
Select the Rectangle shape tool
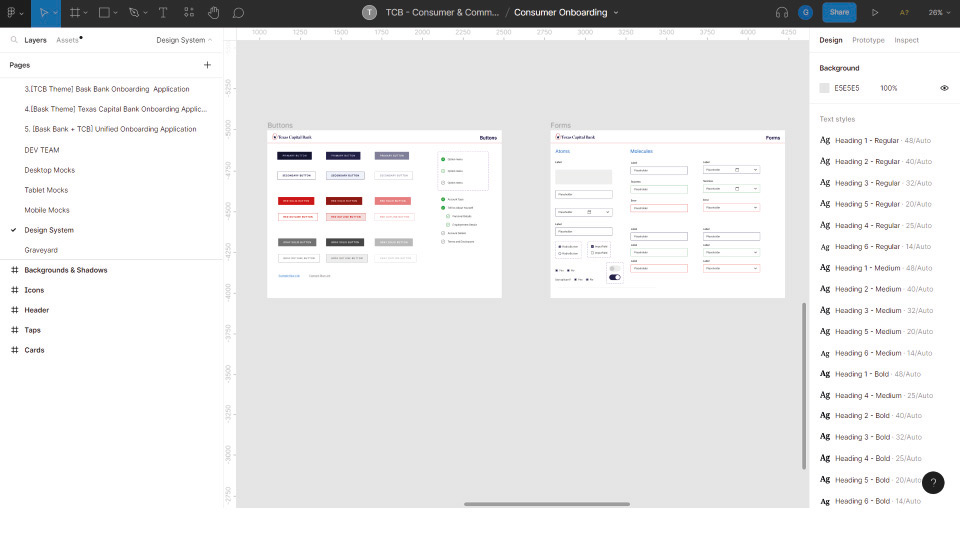coord(104,13)
